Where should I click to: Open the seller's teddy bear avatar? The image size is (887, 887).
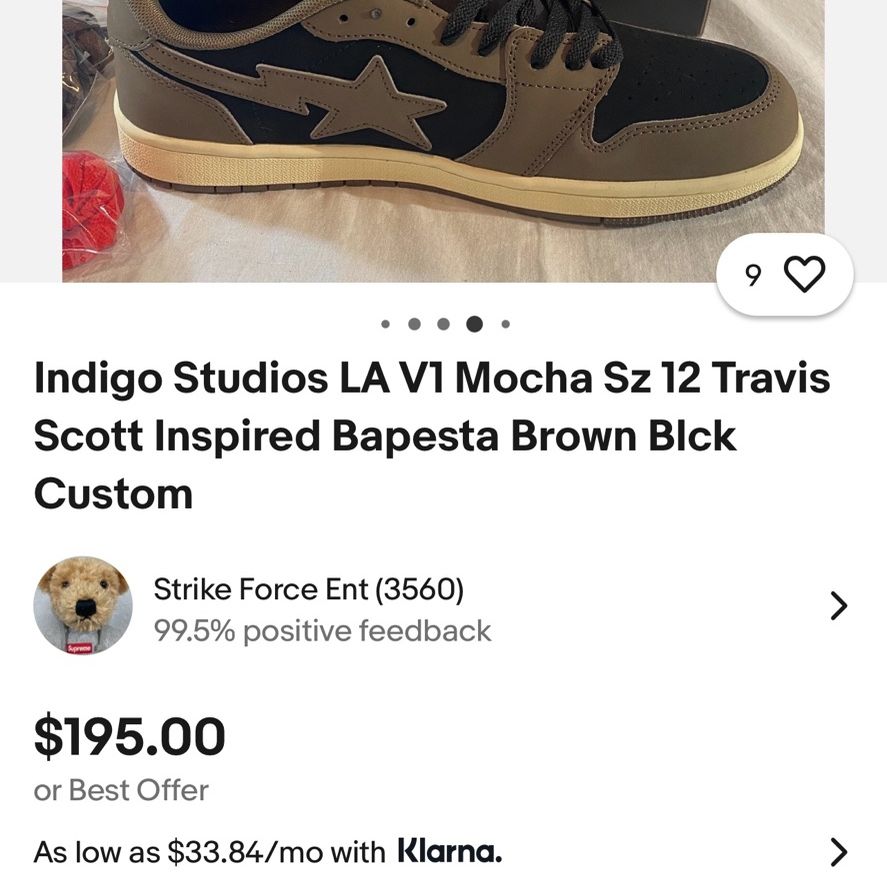[x=83, y=605]
